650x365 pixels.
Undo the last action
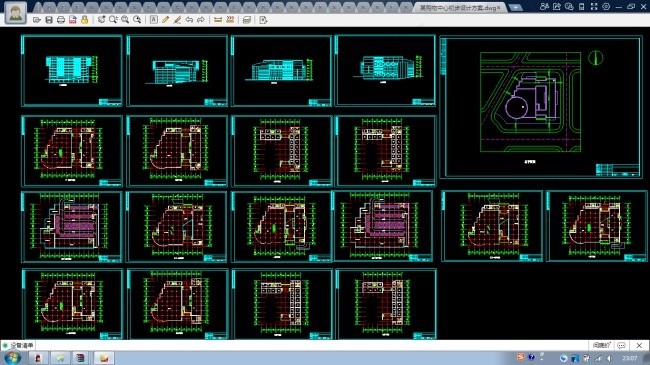pyautogui.click(x=189, y=20)
